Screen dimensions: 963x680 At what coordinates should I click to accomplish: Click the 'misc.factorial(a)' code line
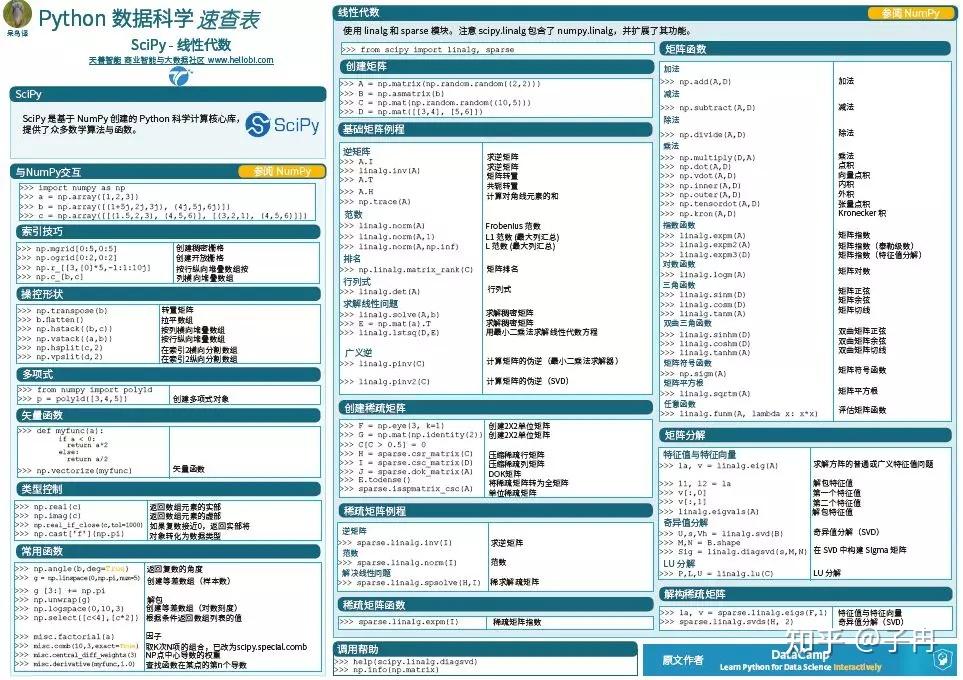tap(64, 637)
